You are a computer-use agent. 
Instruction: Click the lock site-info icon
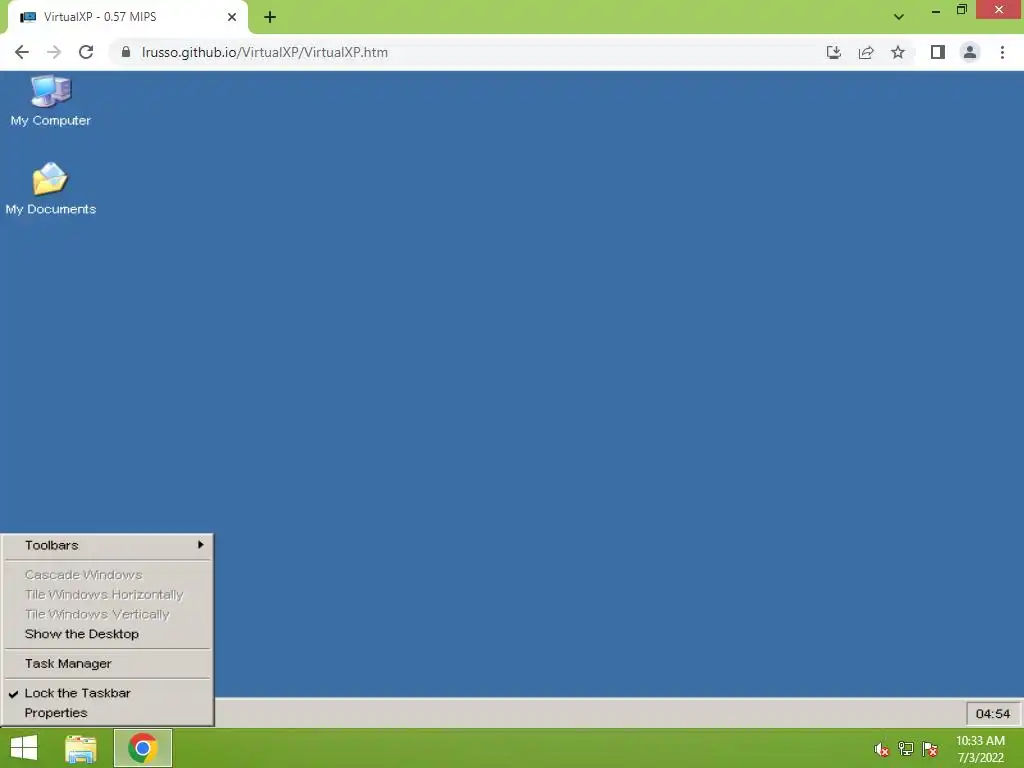[126, 52]
